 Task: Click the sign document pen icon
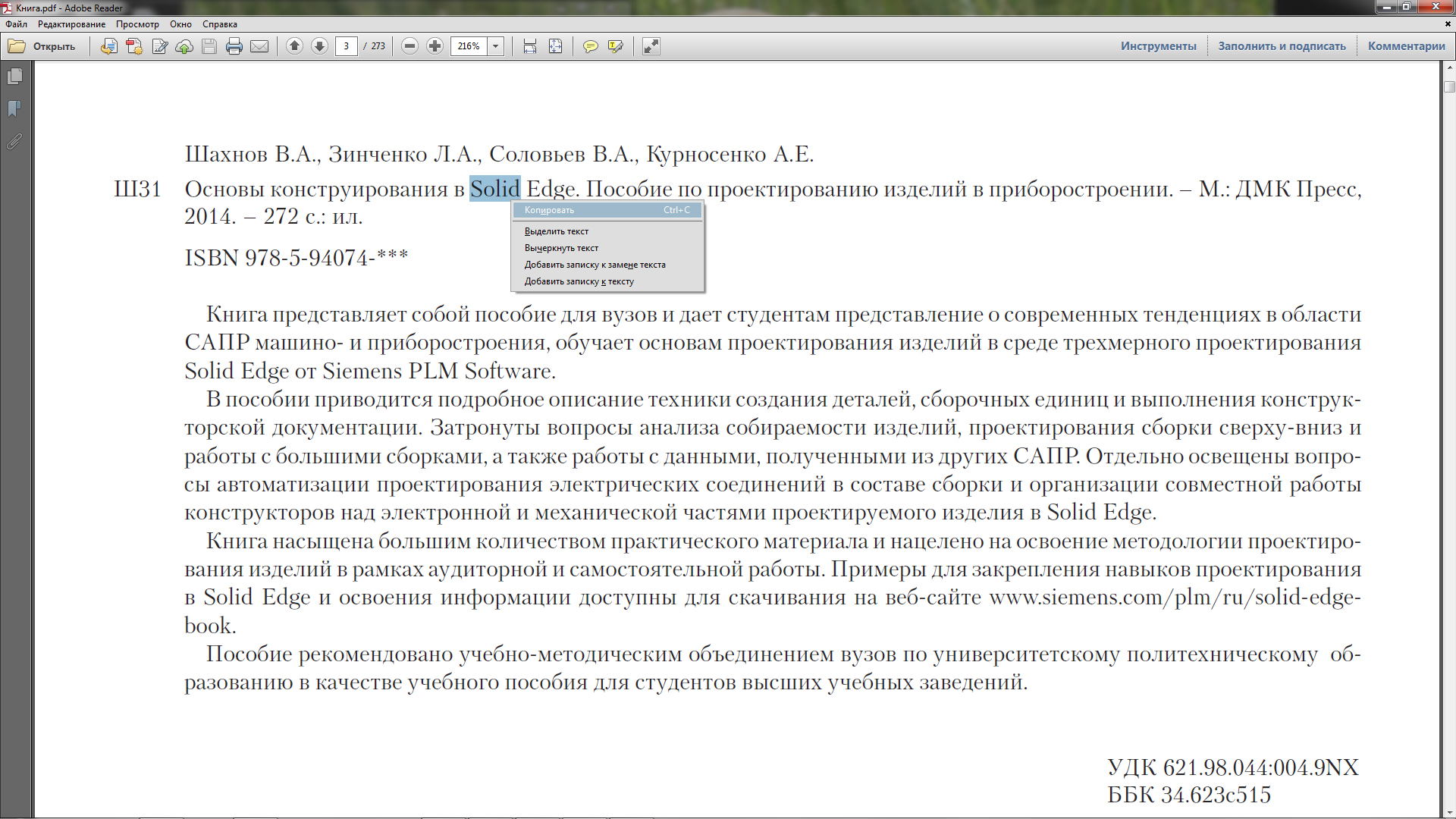point(159,46)
